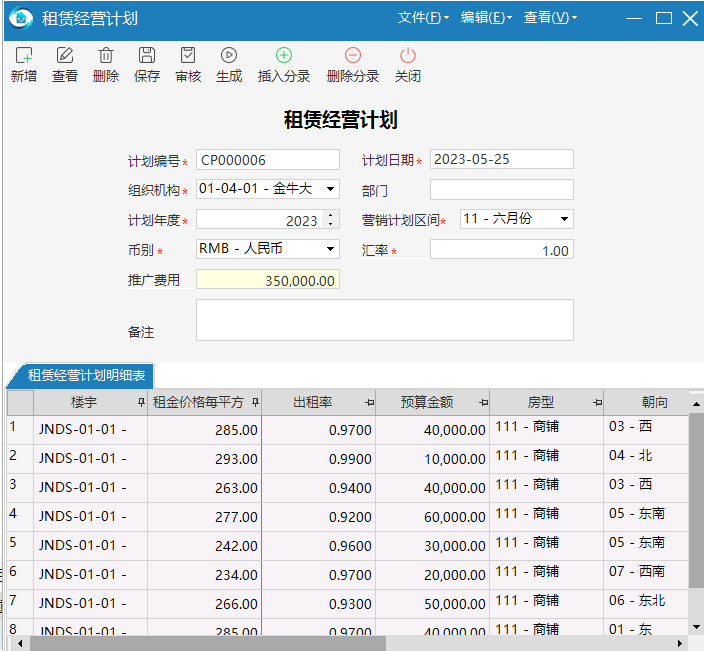The width and height of the screenshot is (704, 651).
Task: Click rent price cell 277.00
Action: tap(204, 517)
